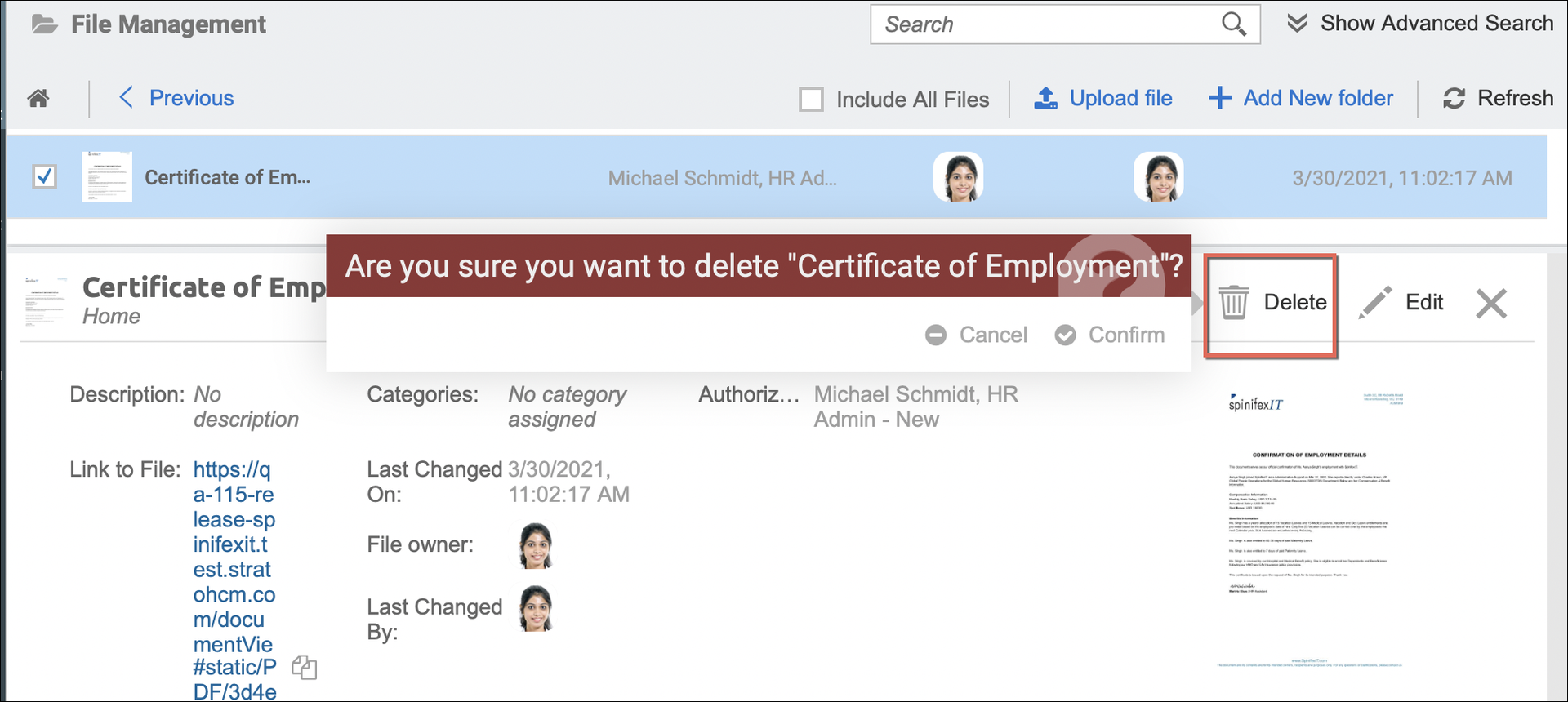Click the Refresh icon
This screenshot has height=702, width=1568.
pos(1454,99)
